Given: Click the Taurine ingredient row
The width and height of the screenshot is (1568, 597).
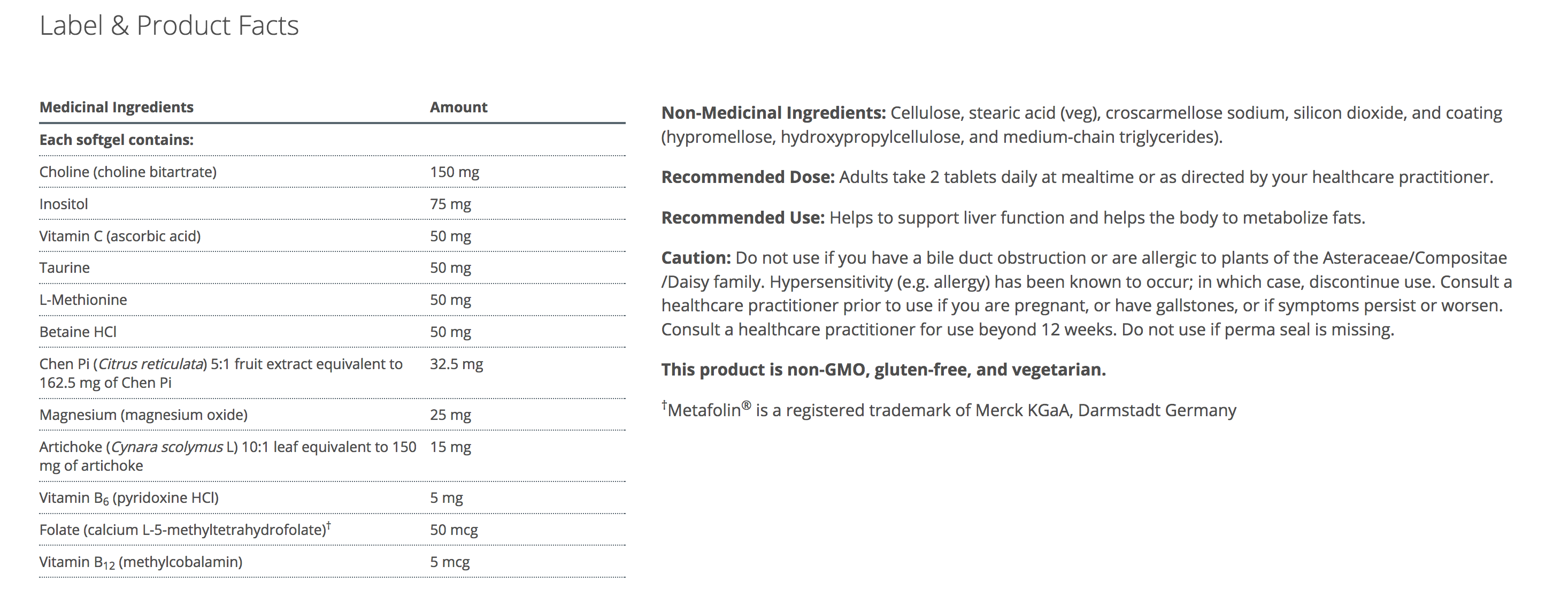Looking at the screenshot, I should (x=65, y=267).
